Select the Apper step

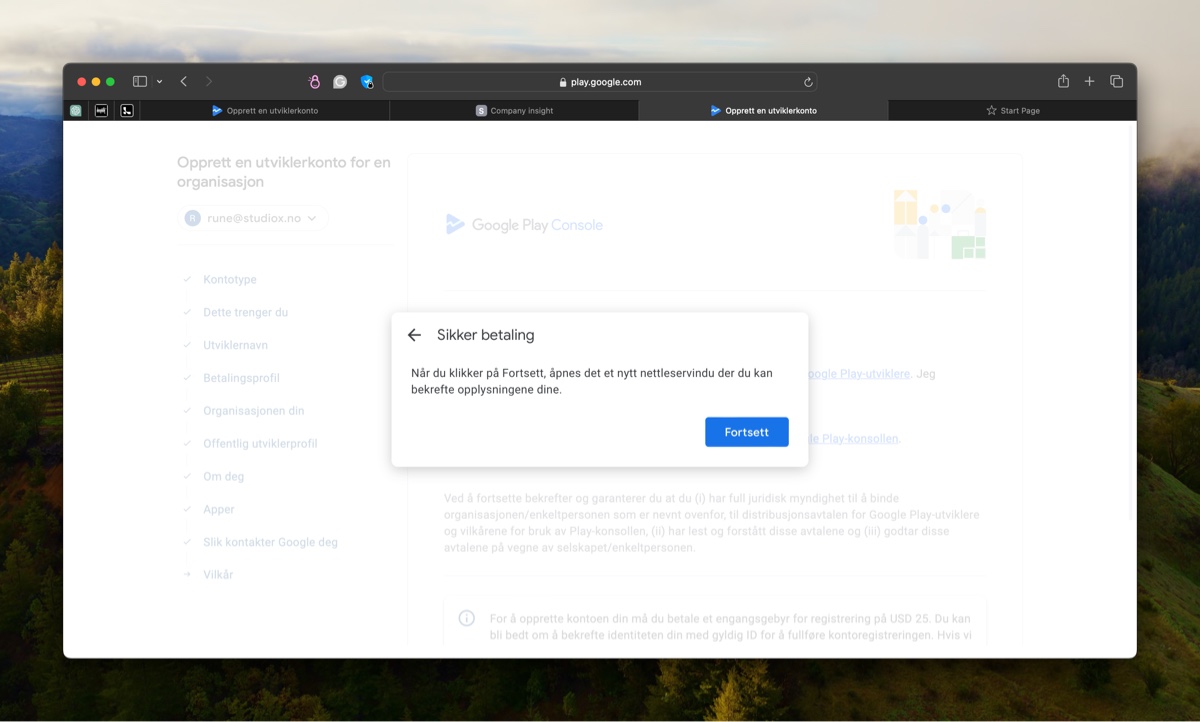pyautogui.click(x=218, y=510)
